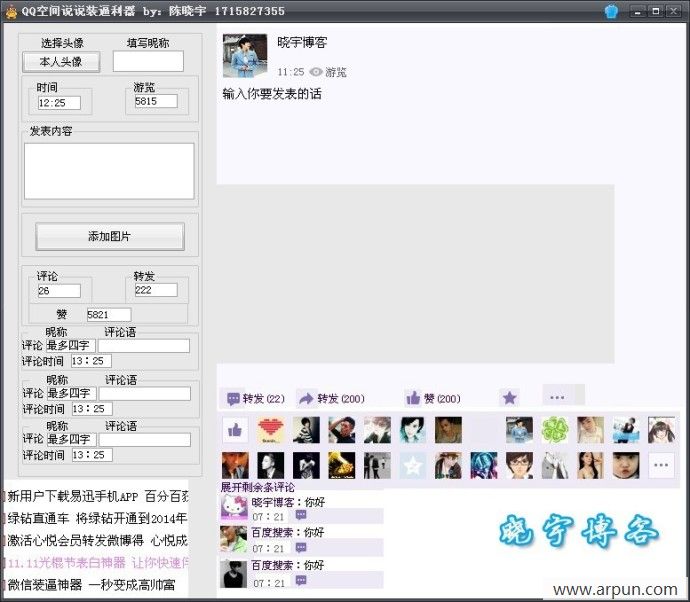This screenshot has width=690, height=602.
Task: Click inside the 发表内容 text area
Action: click(109, 171)
